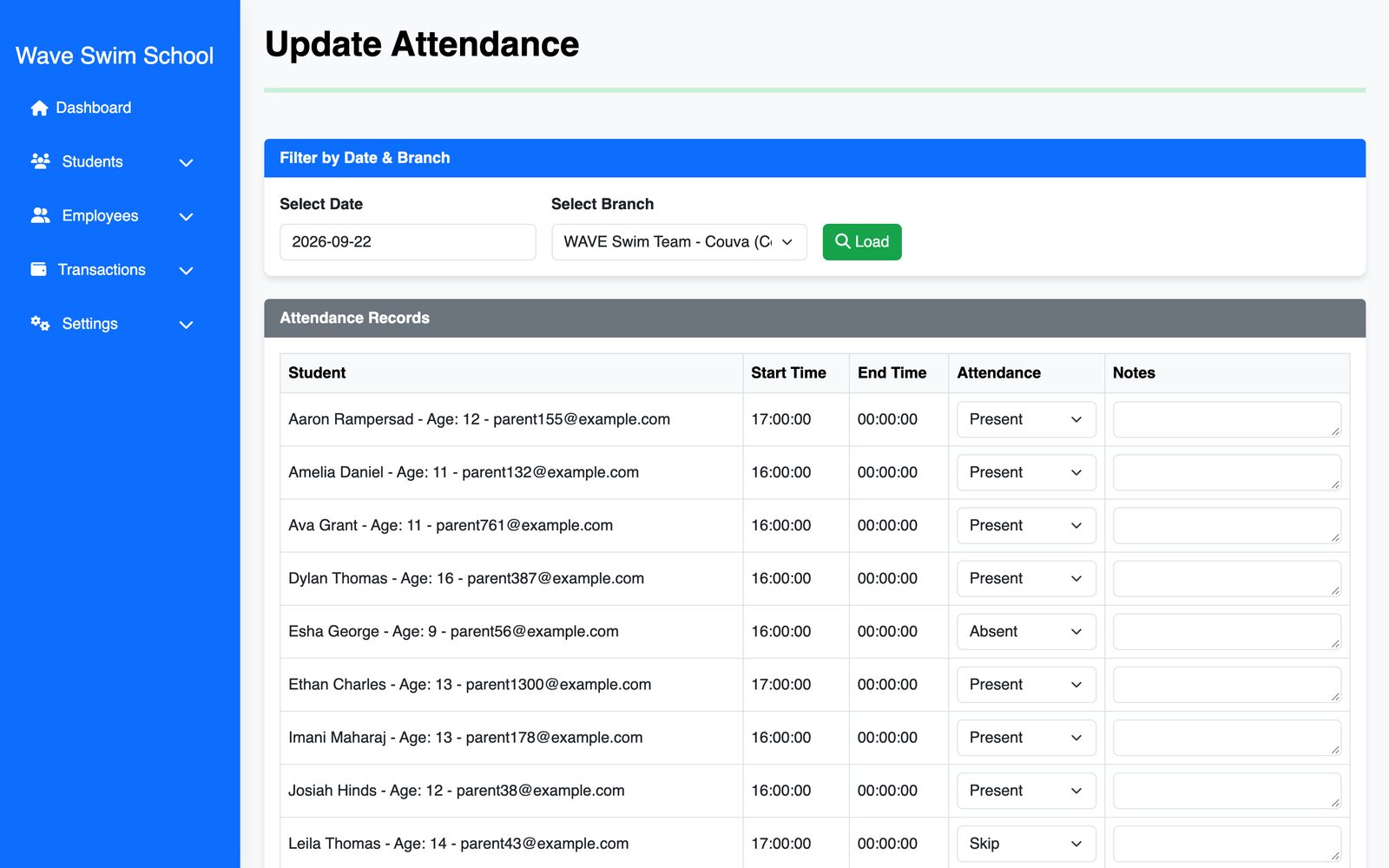Expand the Settings menu chevron
Viewport: 1389px width, 868px height.
click(x=186, y=324)
